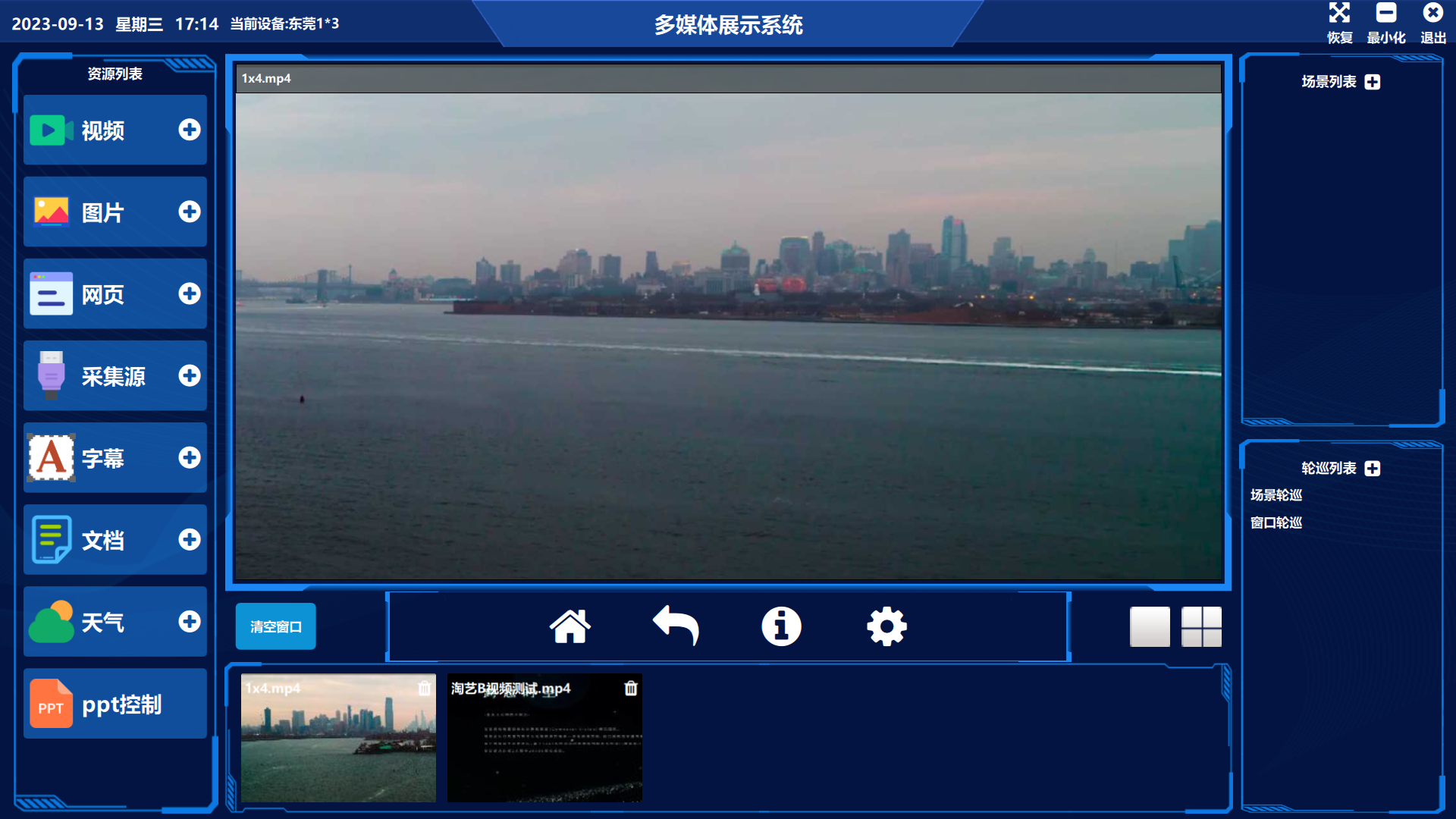Delete 1x4.mp4 thumbnail with trash icon

(424, 688)
